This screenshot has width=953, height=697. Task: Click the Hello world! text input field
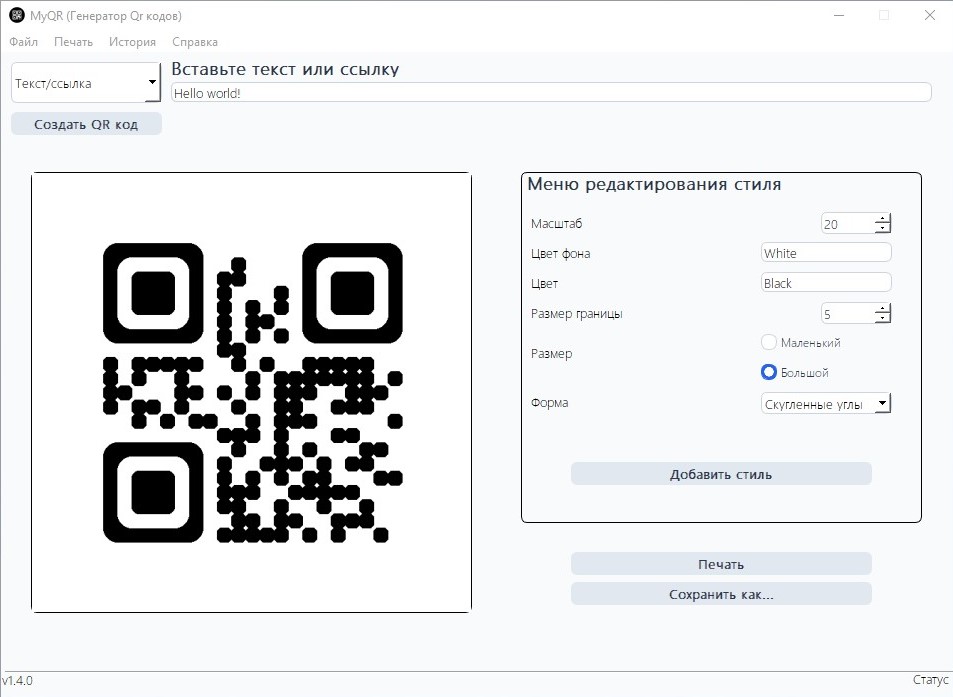coord(551,93)
